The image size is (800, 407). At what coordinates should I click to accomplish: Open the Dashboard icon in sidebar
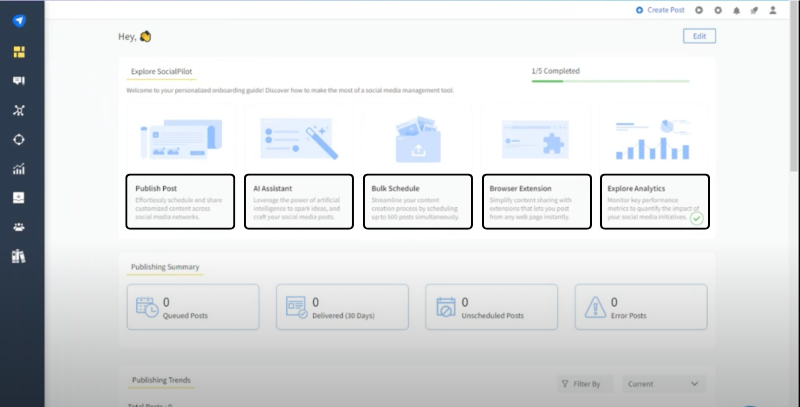tap(19, 52)
